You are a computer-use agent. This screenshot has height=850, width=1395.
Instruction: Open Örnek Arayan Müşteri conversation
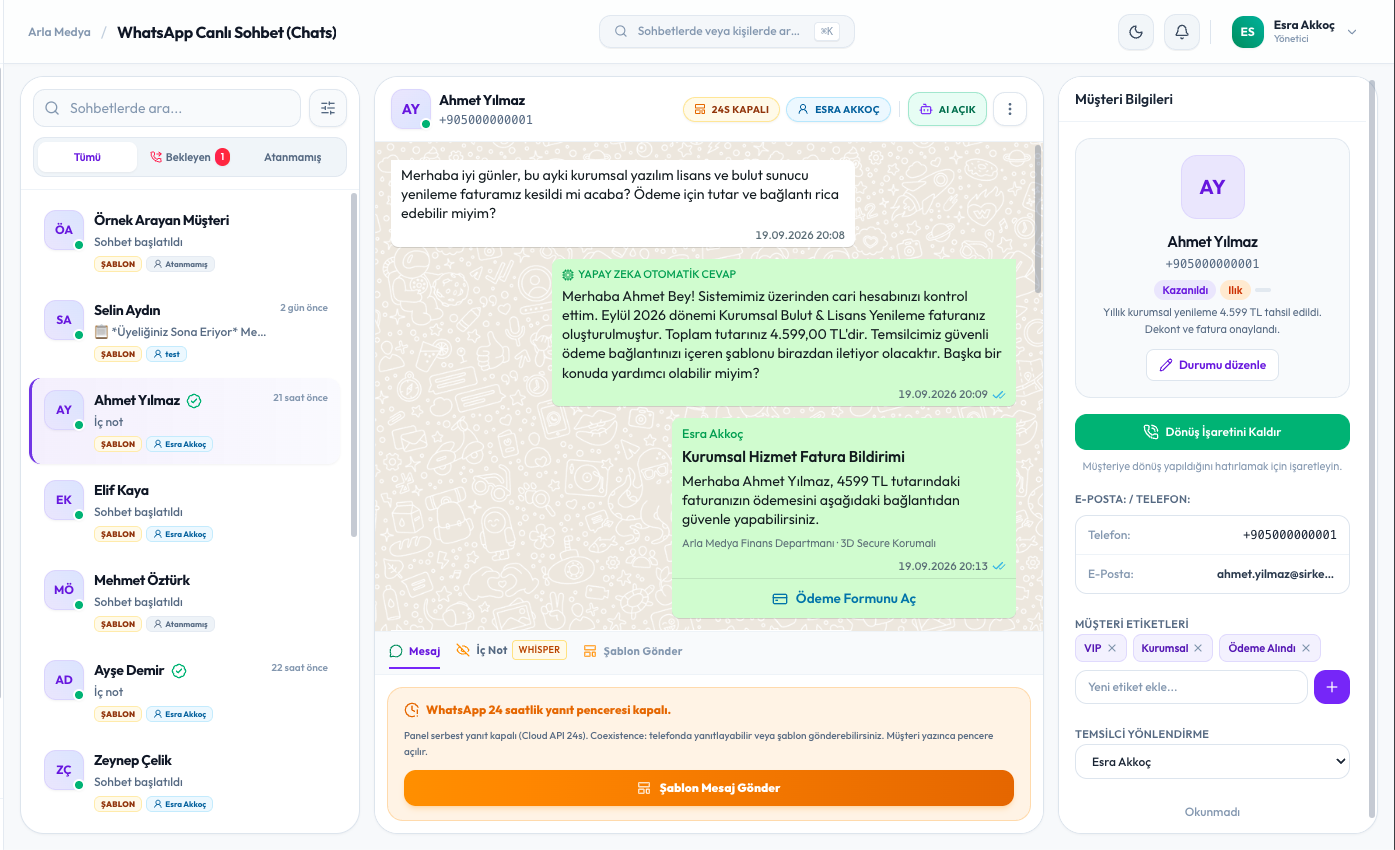tap(186, 241)
